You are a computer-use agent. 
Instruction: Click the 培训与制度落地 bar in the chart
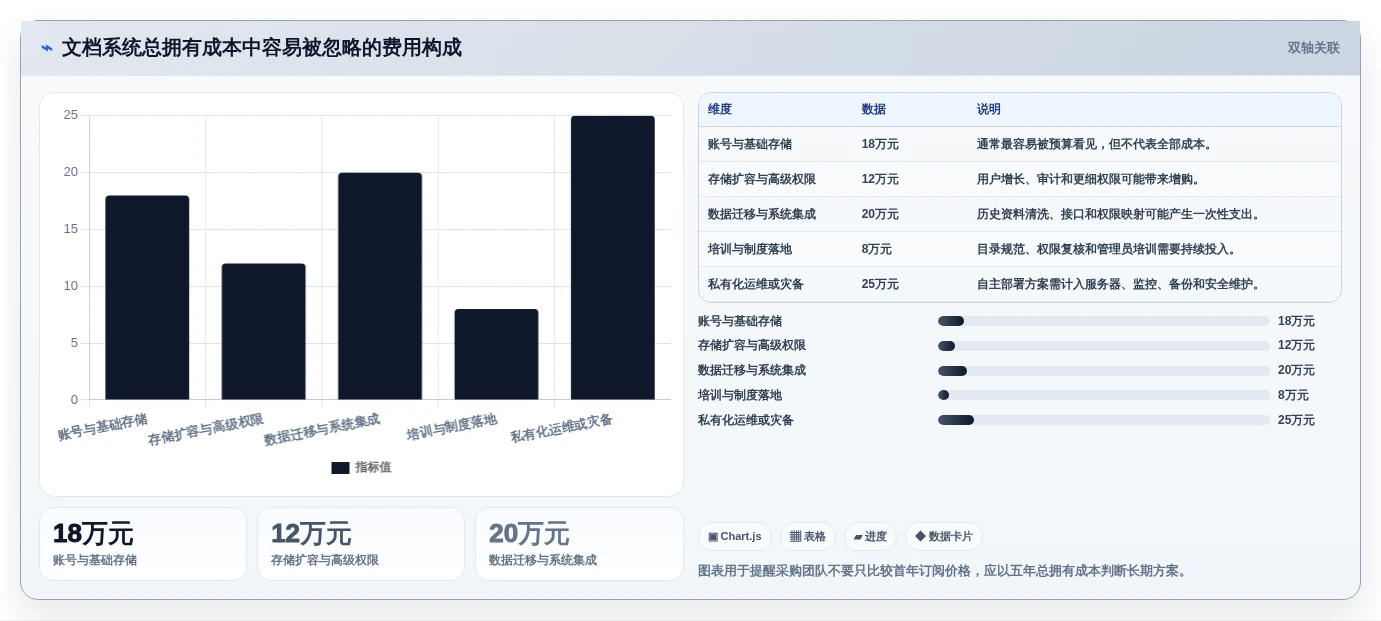(496, 354)
